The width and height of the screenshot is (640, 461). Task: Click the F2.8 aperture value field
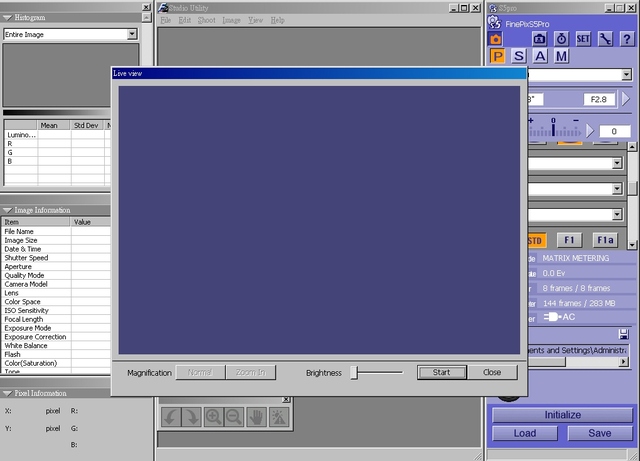[599, 99]
